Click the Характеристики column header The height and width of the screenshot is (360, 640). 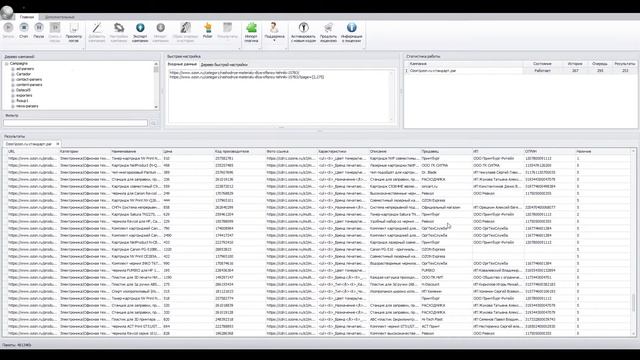click(x=342, y=151)
